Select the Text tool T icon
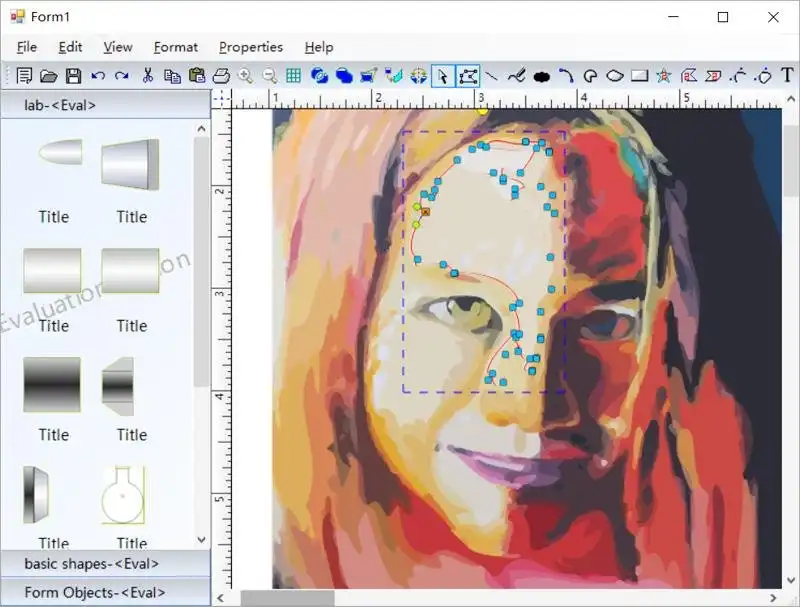This screenshot has height=607, width=800. point(787,75)
